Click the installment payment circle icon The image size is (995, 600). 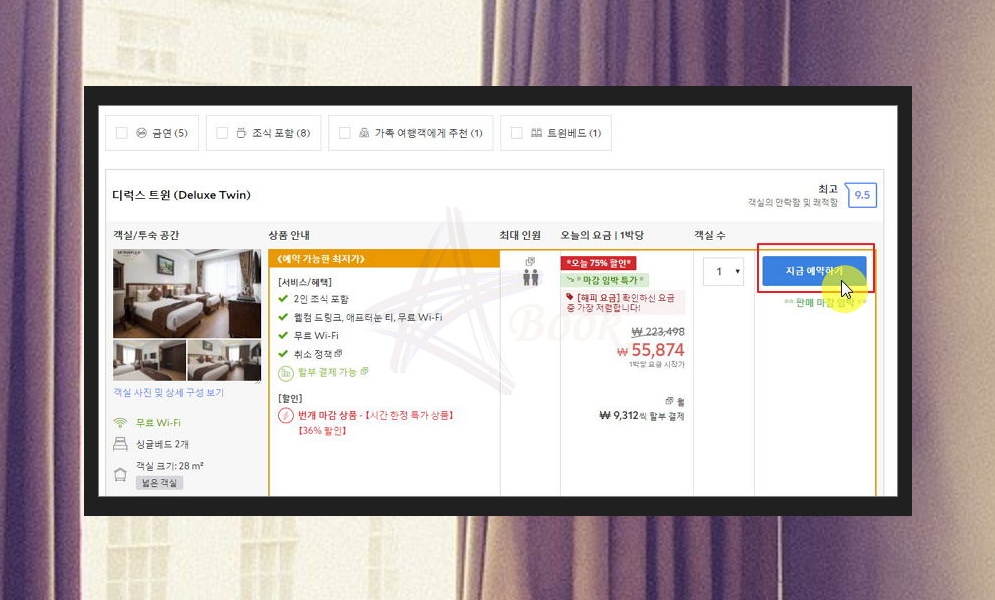point(286,373)
